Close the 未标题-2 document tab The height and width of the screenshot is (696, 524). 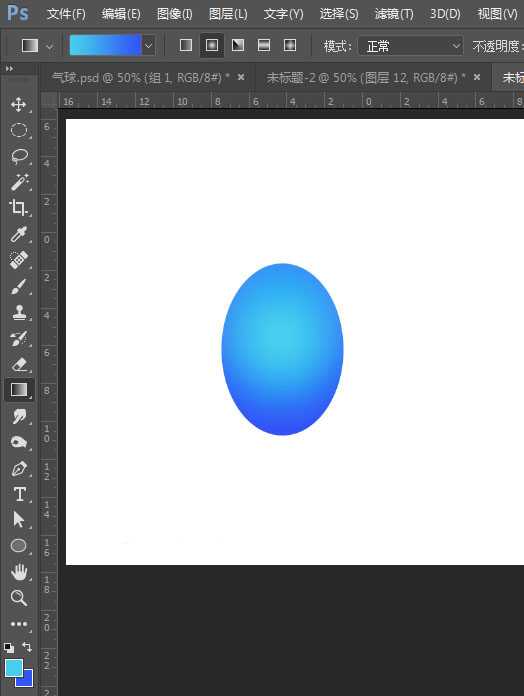pos(477,77)
